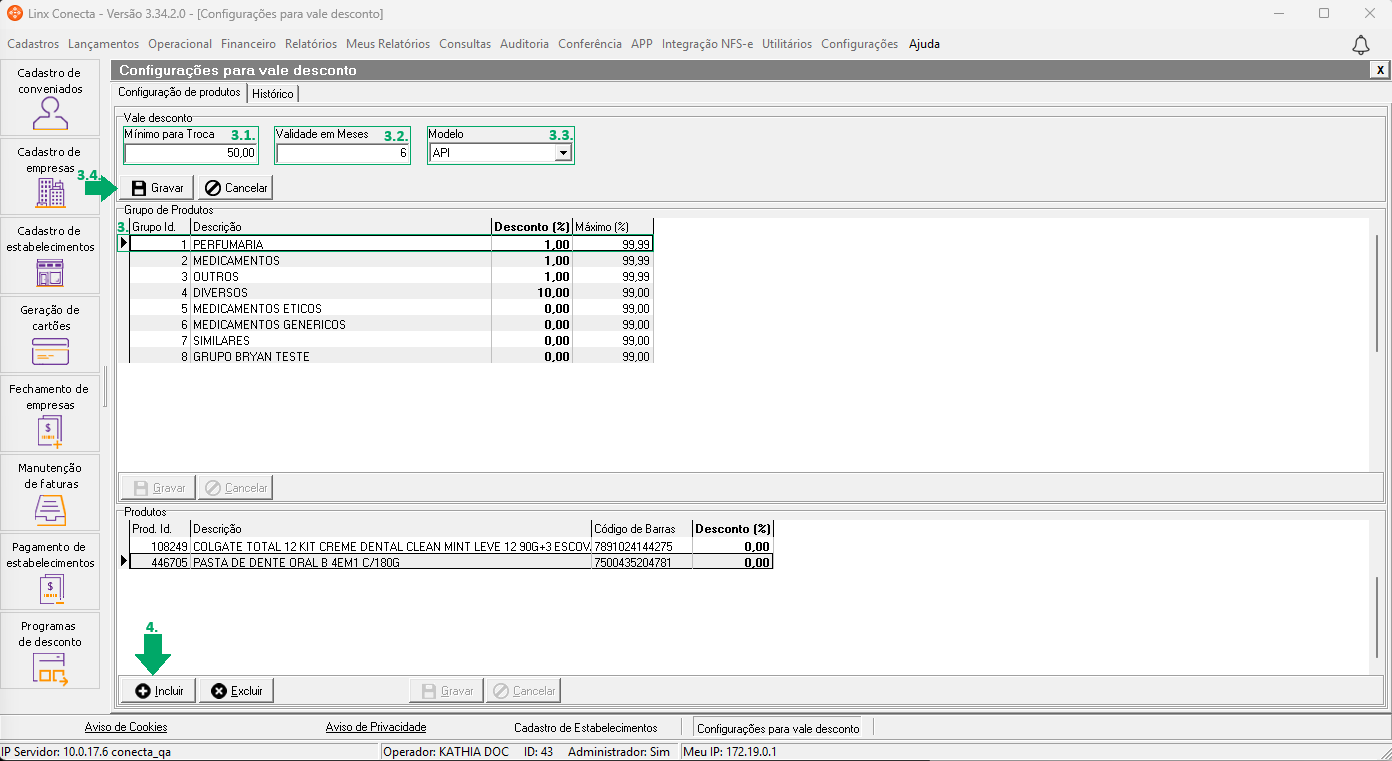
Task: Click the Prod. Id. column header
Action: coord(160,529)
